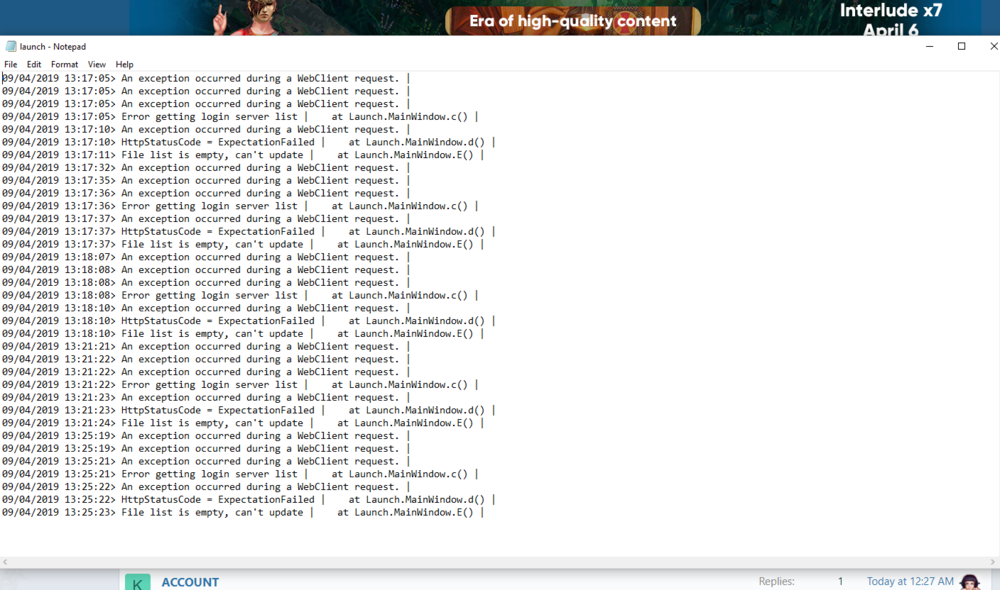Image resolution: width=1000 pixels, height=590 pixels.
Task: Click the Today at 12:27 AM link
Action: [x=909, y=582]
